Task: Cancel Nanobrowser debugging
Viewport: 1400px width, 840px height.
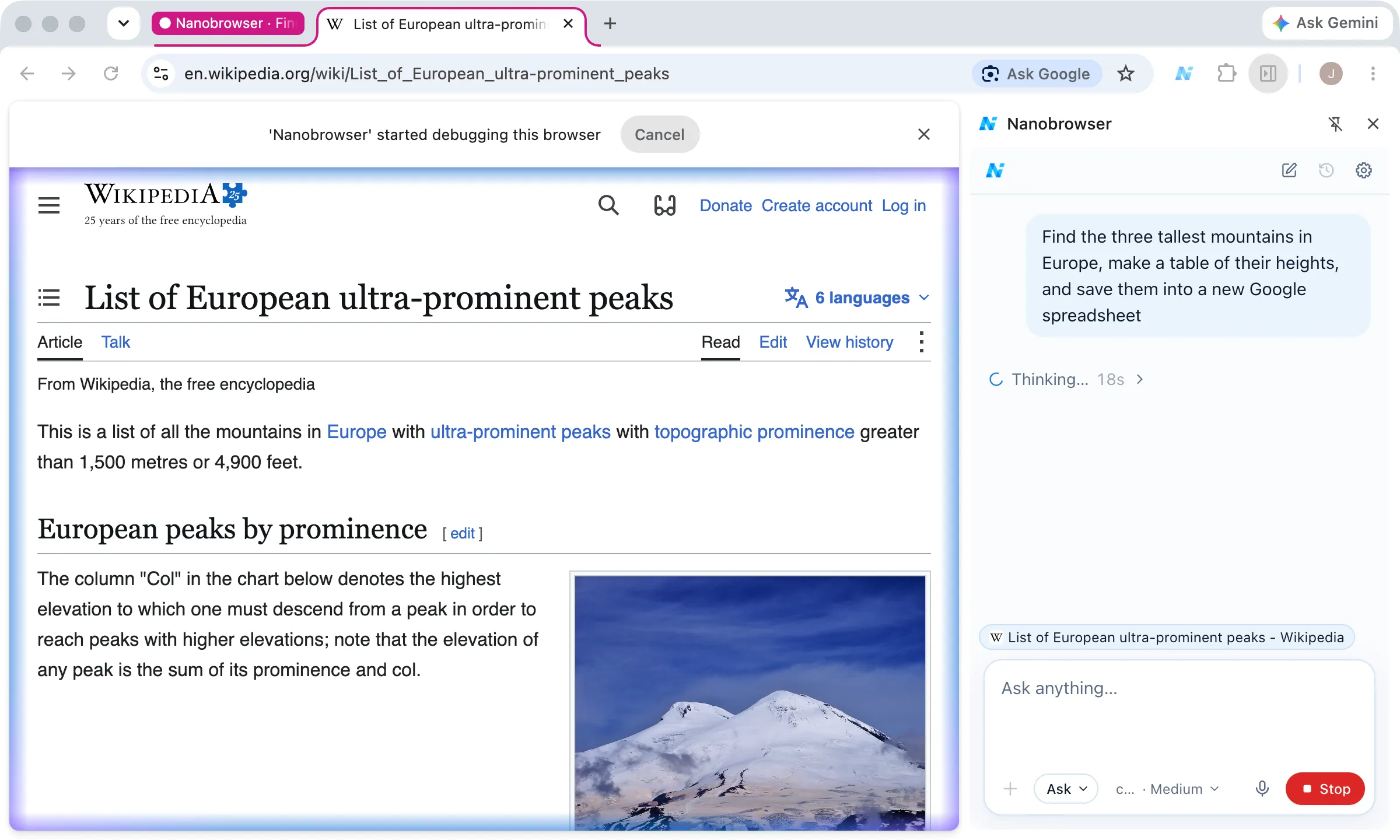Action: coord(660,134)
